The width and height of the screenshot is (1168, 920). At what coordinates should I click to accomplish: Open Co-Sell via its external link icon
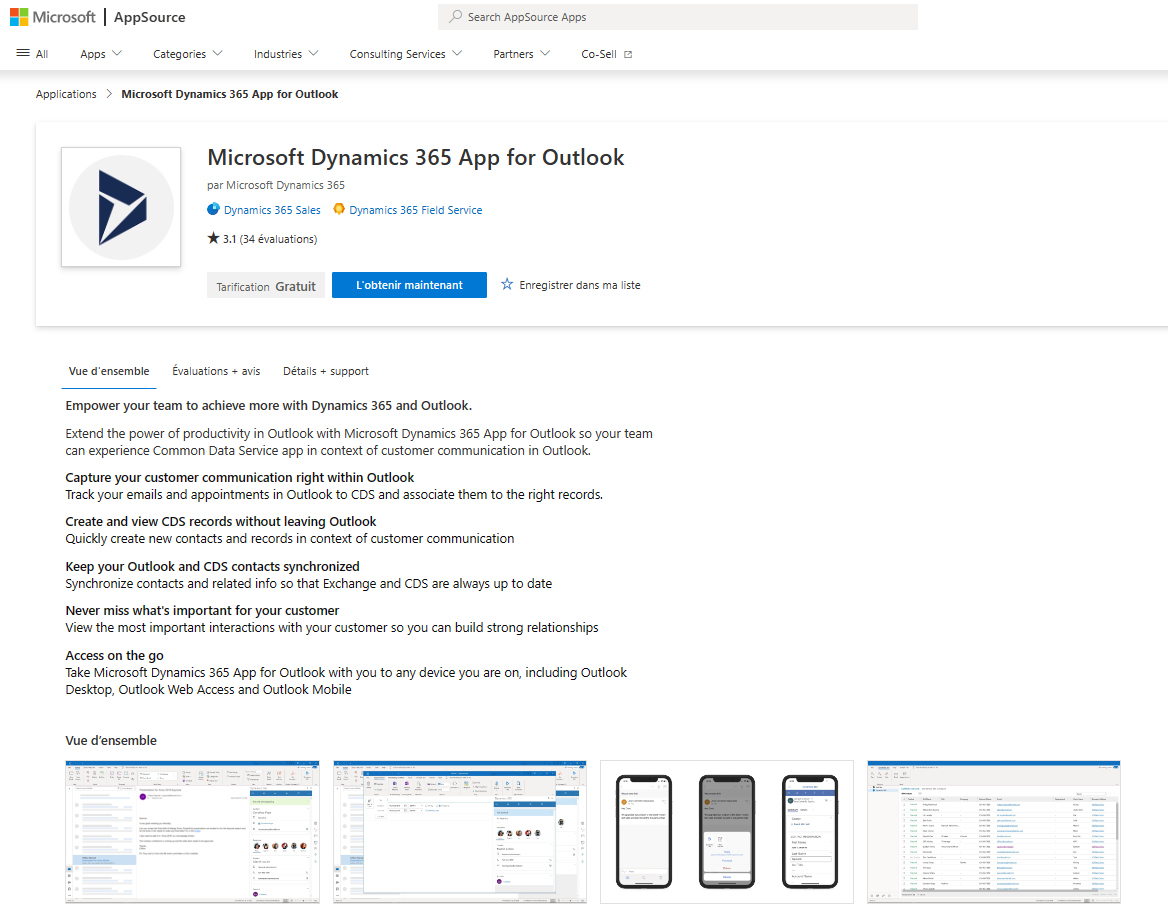[x=629, y=53]
